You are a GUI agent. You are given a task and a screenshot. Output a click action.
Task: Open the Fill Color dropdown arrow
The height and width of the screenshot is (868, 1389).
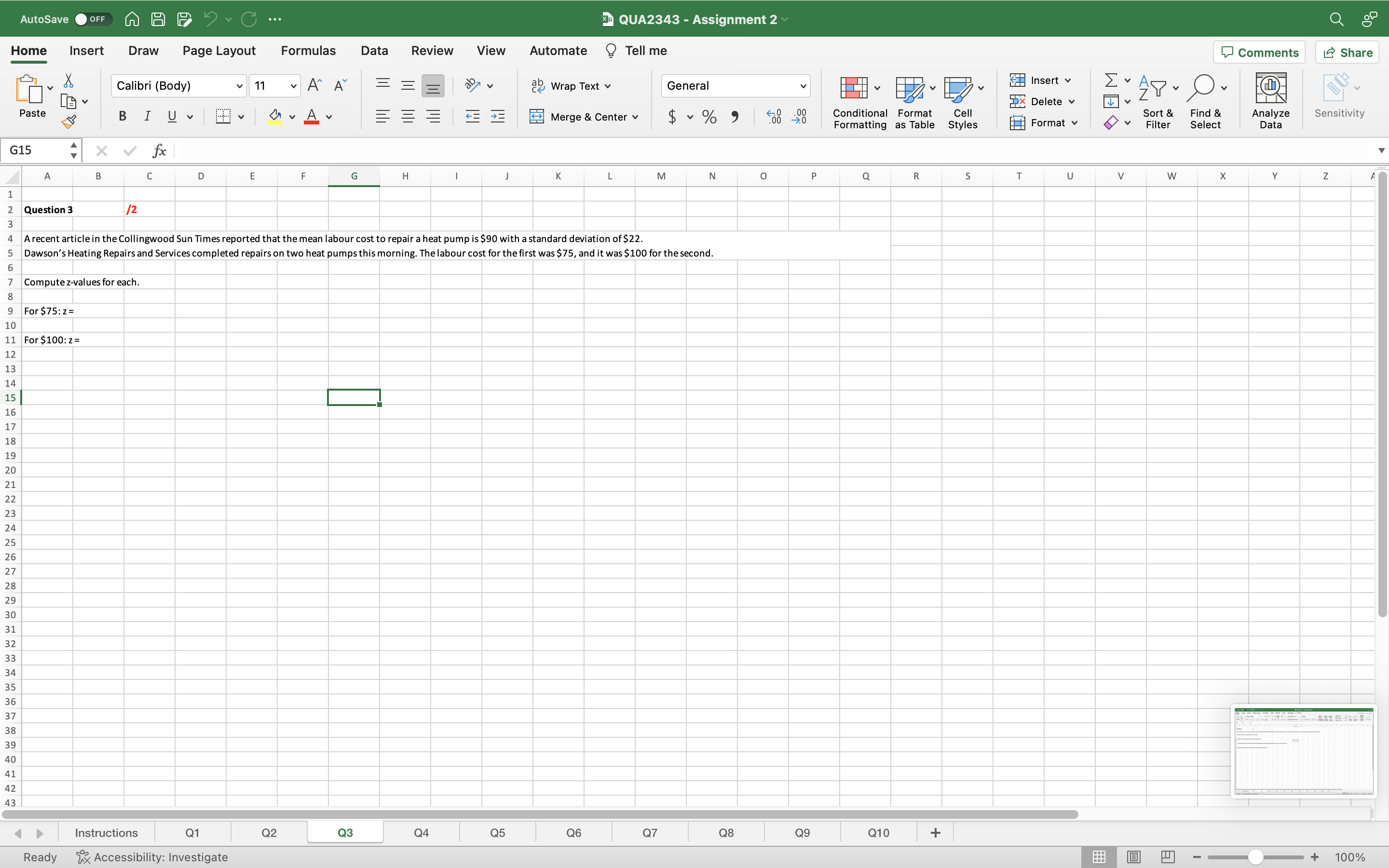292,117
